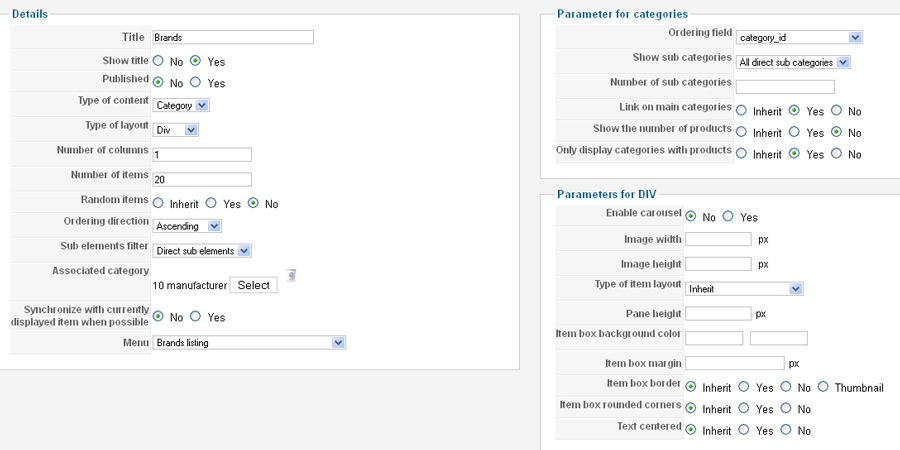Enable carousel by choosing Yes
Screen dimensions: 900x450
(728, 216)
